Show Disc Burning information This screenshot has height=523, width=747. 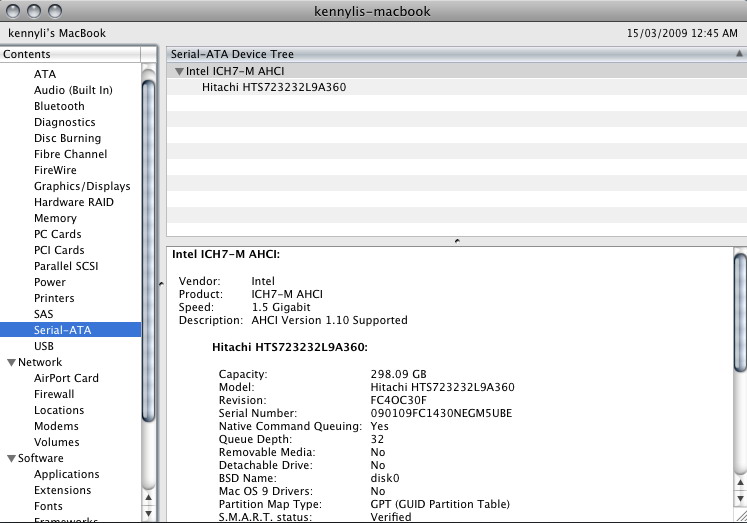click(67, 138)
